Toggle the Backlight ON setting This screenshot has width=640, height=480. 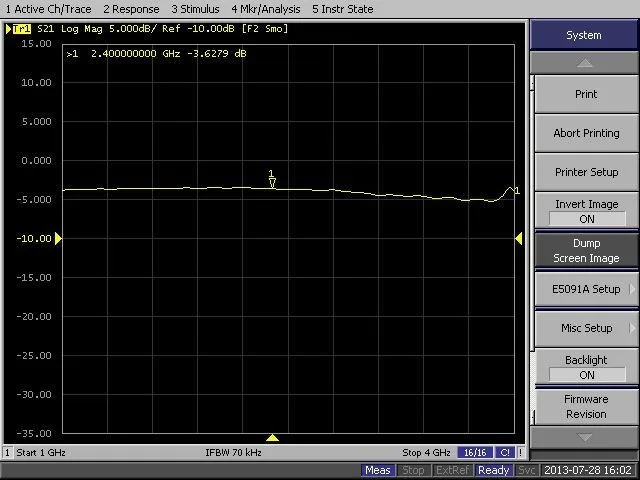pos(587,367)
